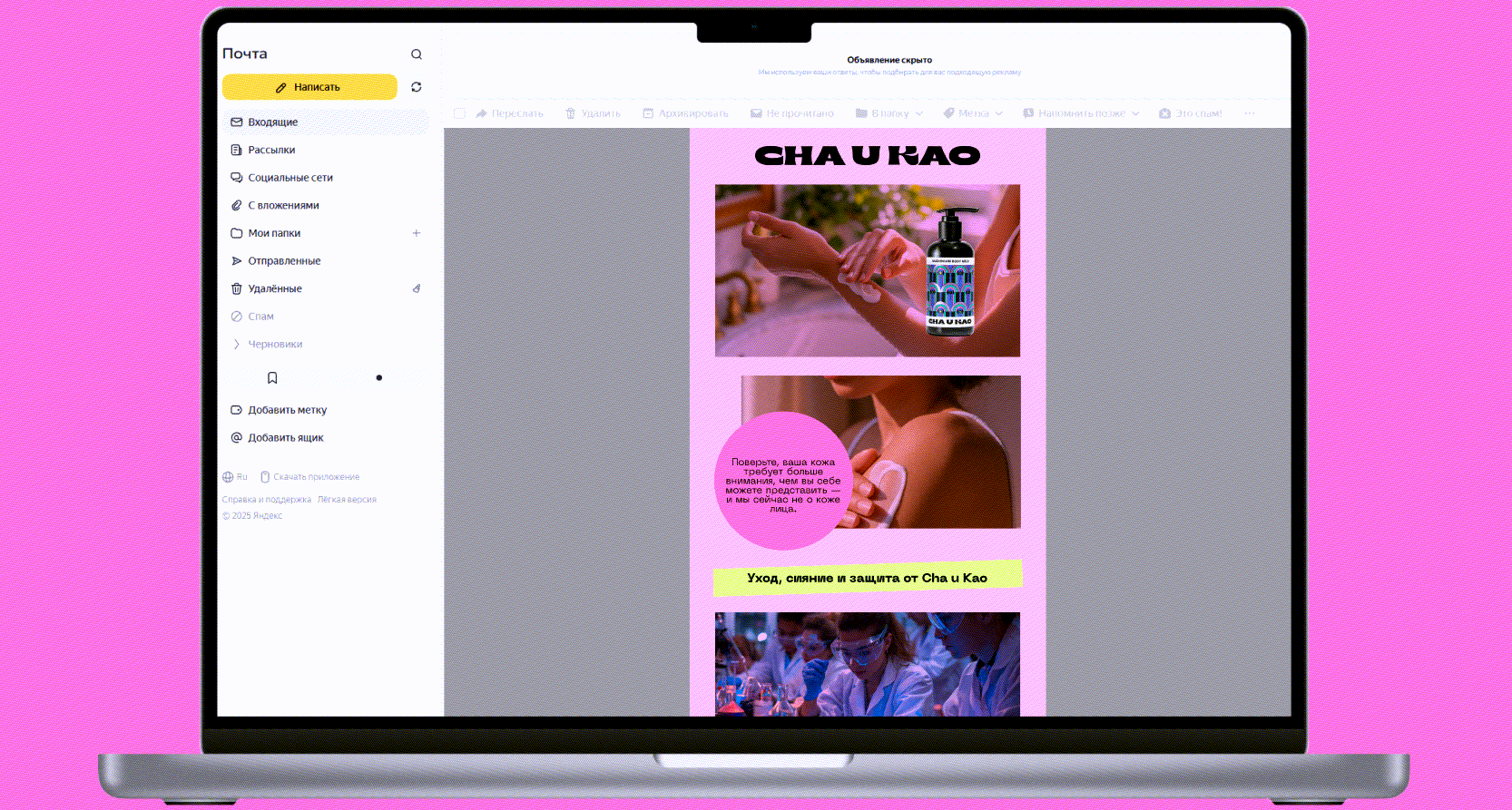1512x810 pixels.
Task: Click Переслать in the toolbar
Action: tap(509, 113)
